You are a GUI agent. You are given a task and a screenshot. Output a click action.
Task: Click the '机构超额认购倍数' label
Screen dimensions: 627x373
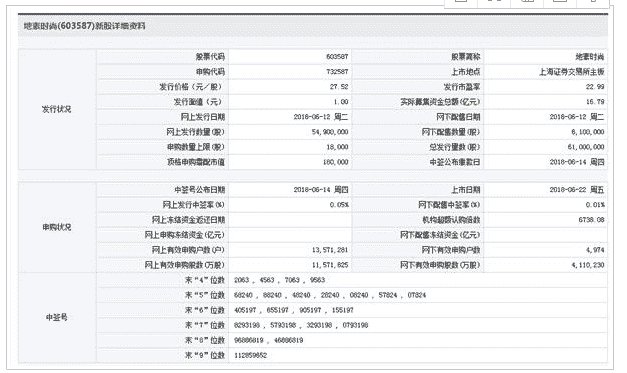(451, 220)
